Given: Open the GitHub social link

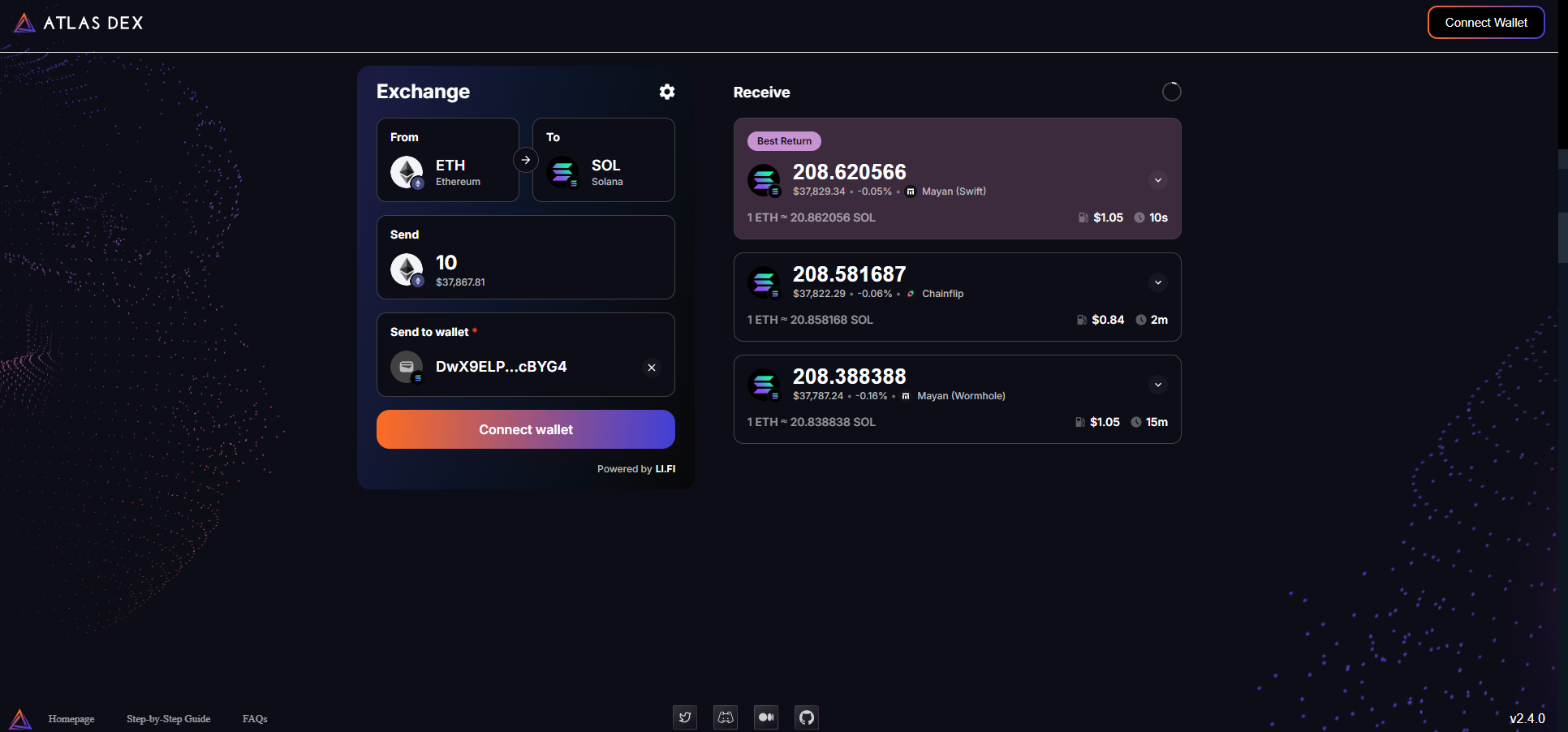Looking at the screenshot, I should coord(806,717).
